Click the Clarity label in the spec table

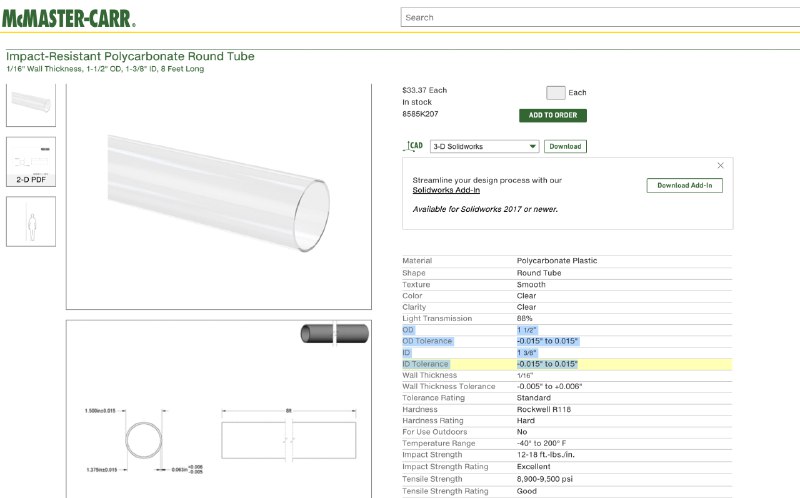tap(414, 307)
